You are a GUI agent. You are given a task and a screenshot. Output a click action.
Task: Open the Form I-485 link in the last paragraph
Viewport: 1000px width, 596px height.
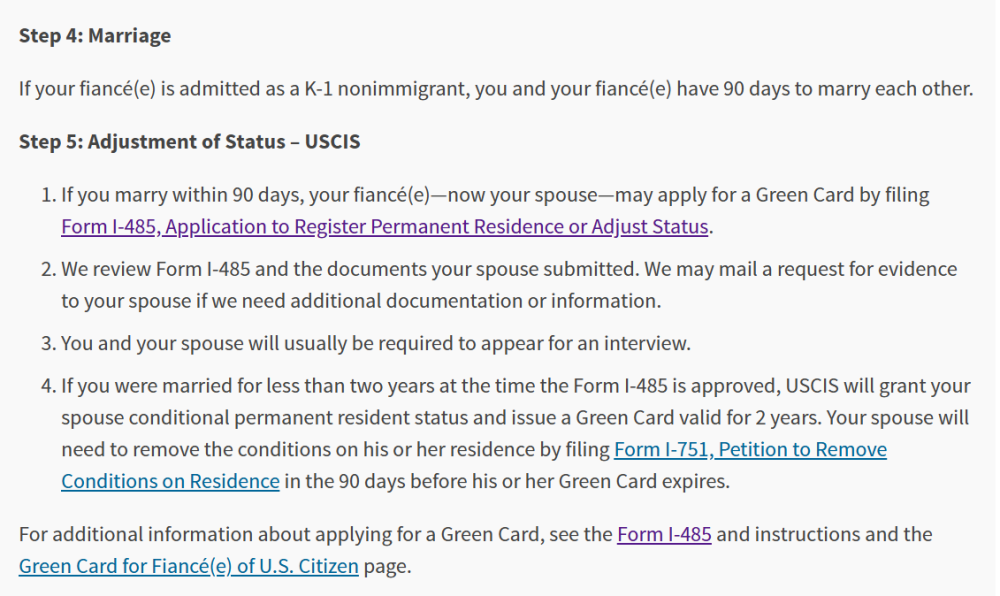664,534
